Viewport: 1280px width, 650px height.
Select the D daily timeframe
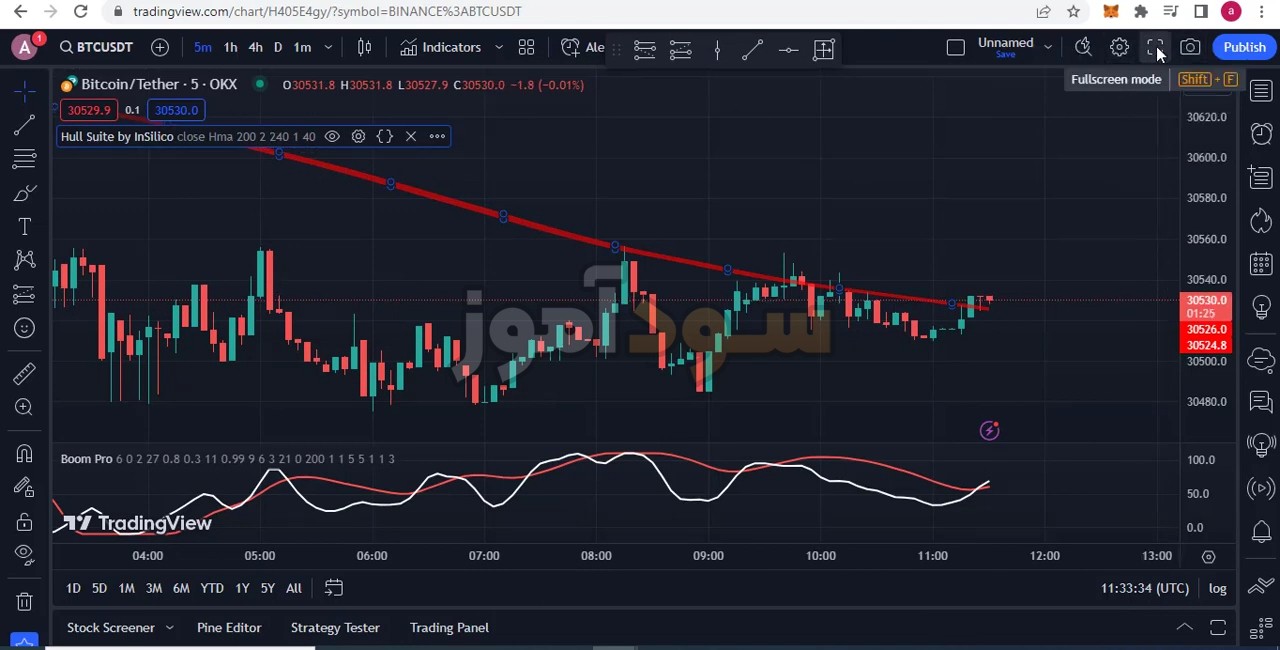point(278,47)
